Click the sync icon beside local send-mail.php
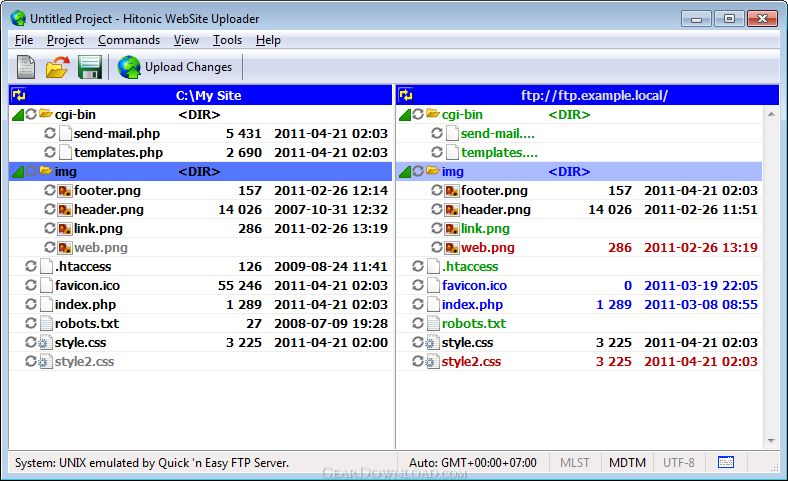The image size is (788, 481). click(49, 133)
